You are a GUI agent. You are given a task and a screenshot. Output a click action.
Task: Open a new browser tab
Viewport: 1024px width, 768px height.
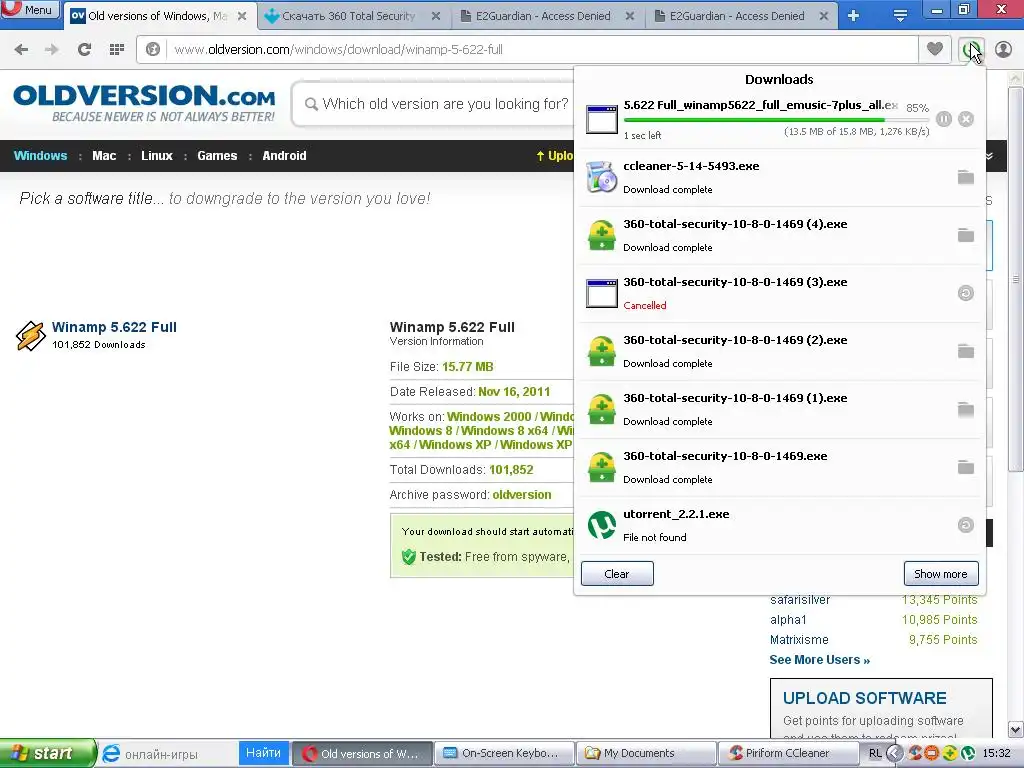(x=853, y=16)
